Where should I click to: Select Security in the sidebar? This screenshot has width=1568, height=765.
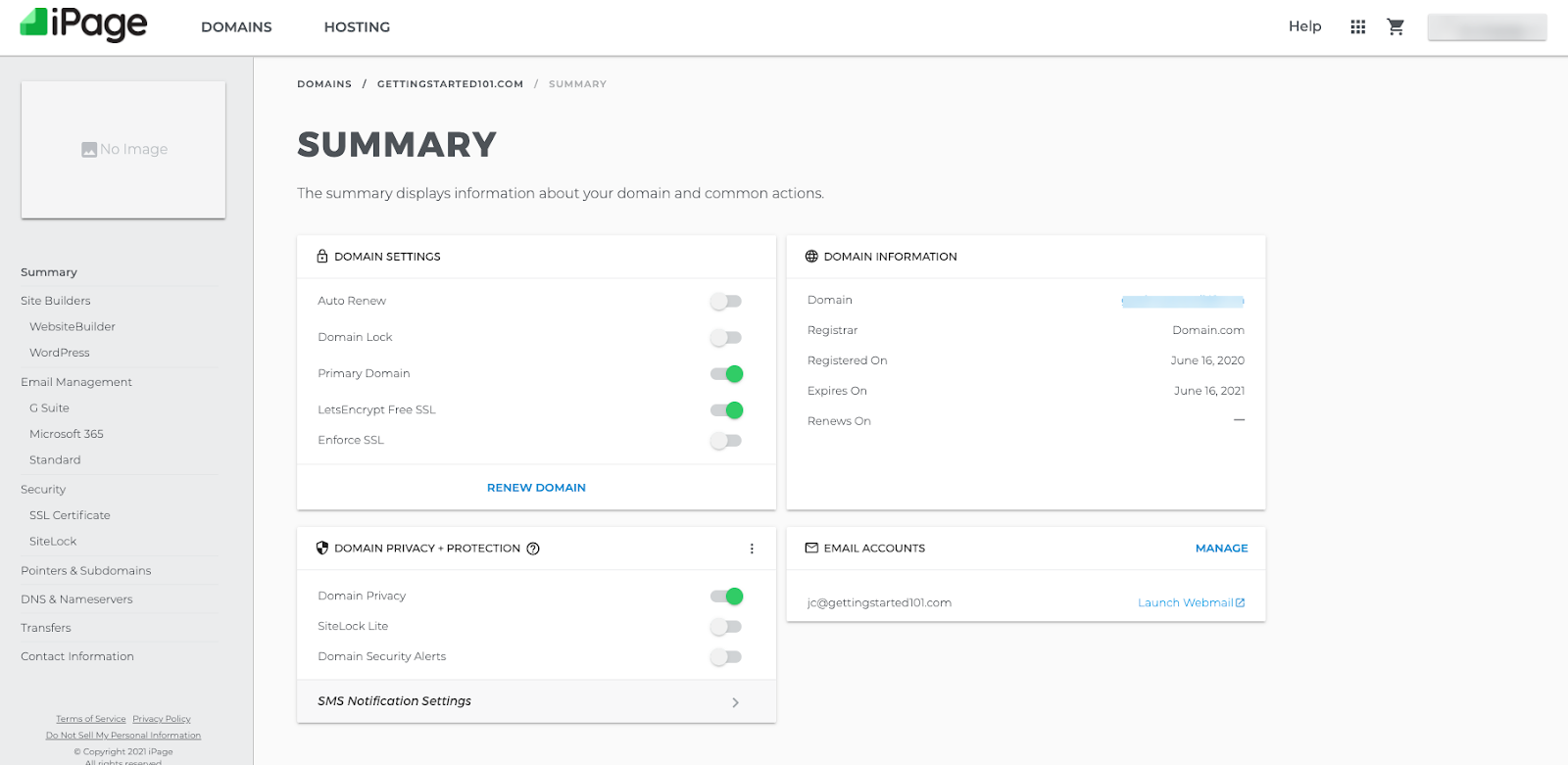pos(43,490)
